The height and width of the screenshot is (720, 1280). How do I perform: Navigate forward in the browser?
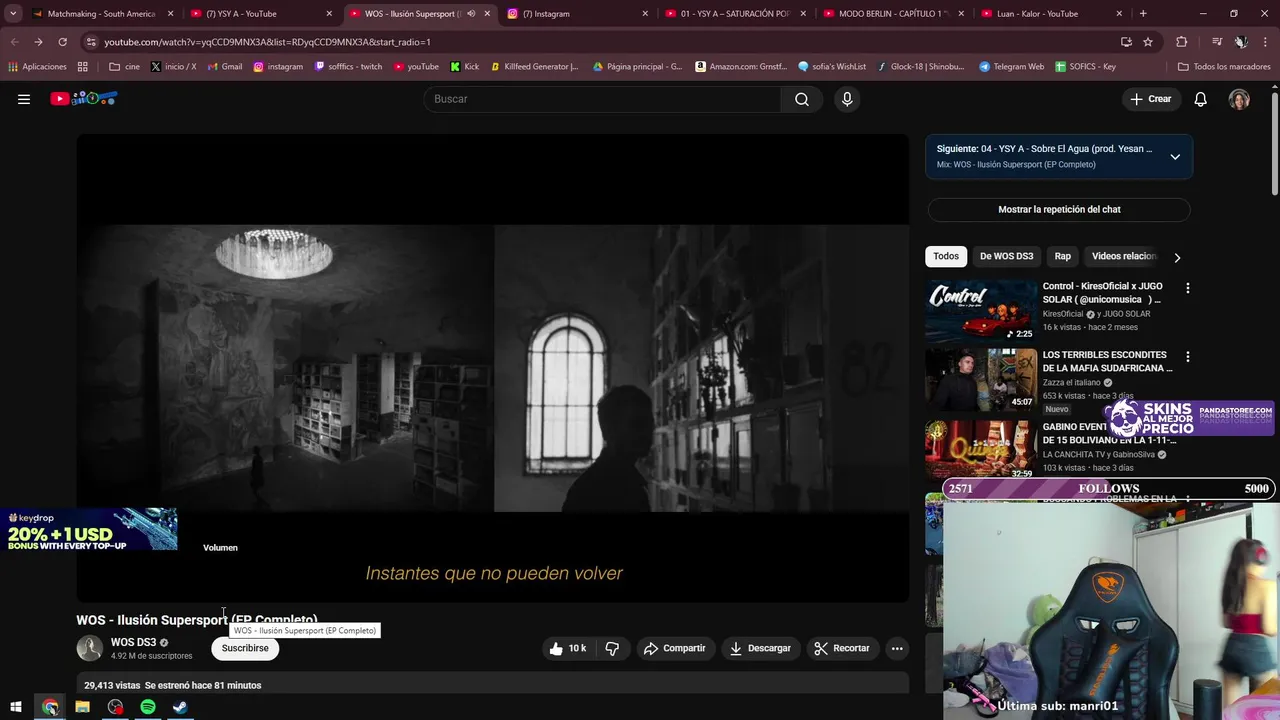(x=38, y=42)
